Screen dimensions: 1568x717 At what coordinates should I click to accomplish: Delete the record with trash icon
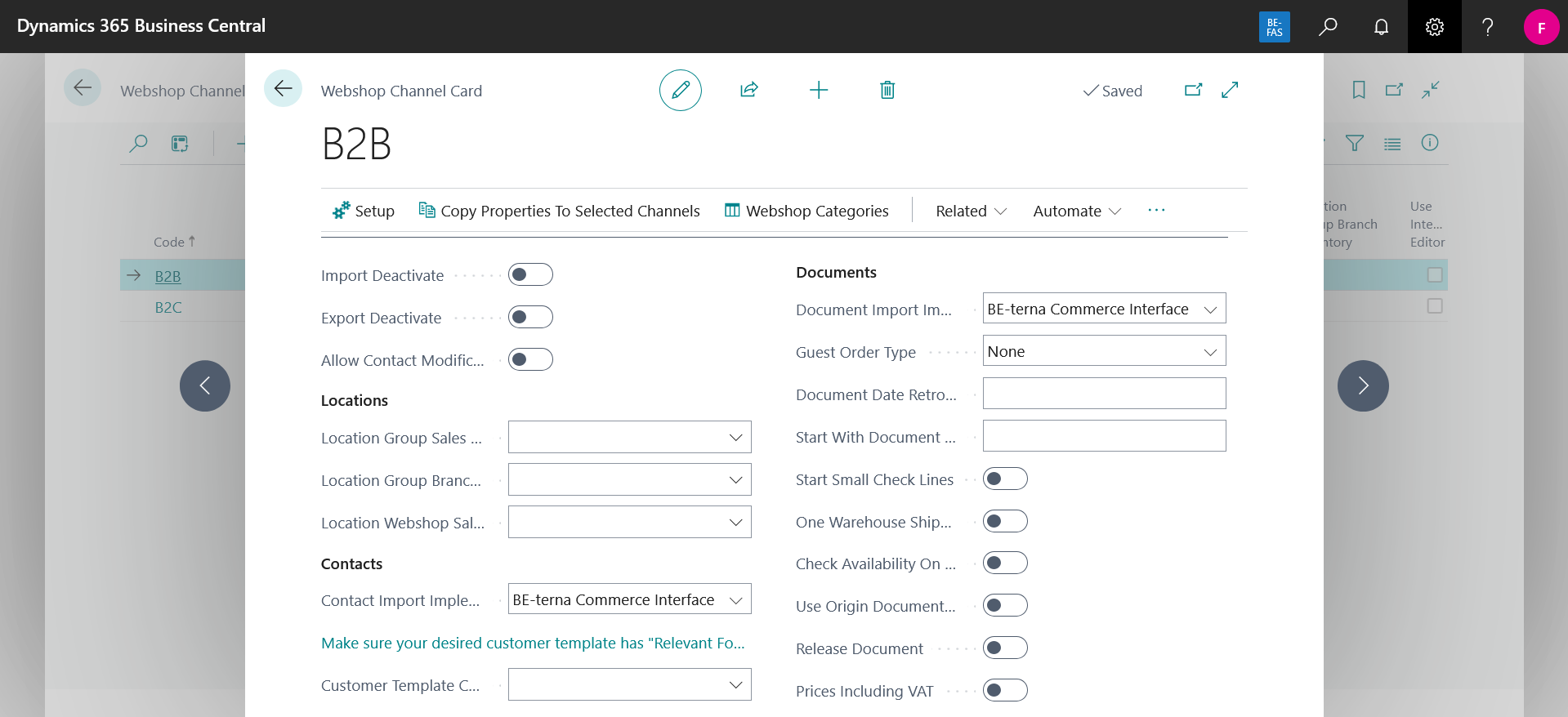point(887,90)
